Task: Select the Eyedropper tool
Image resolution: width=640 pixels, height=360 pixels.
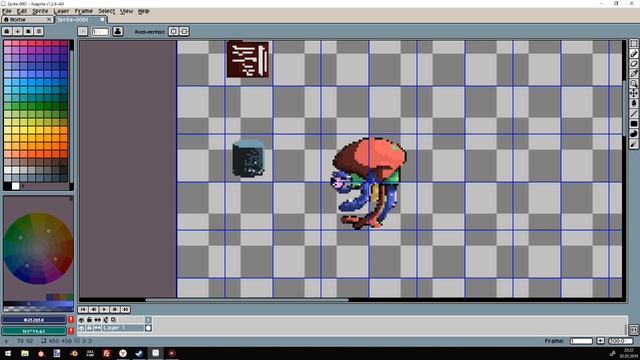Action: point(633,73)
